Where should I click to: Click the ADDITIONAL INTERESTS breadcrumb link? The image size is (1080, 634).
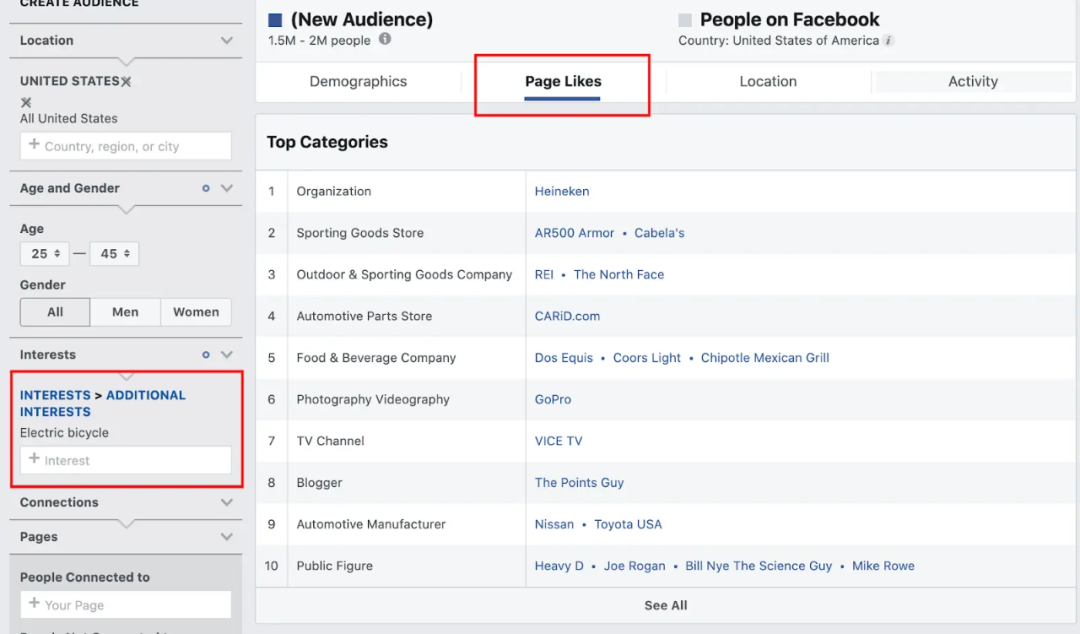[x=103, y=404]
